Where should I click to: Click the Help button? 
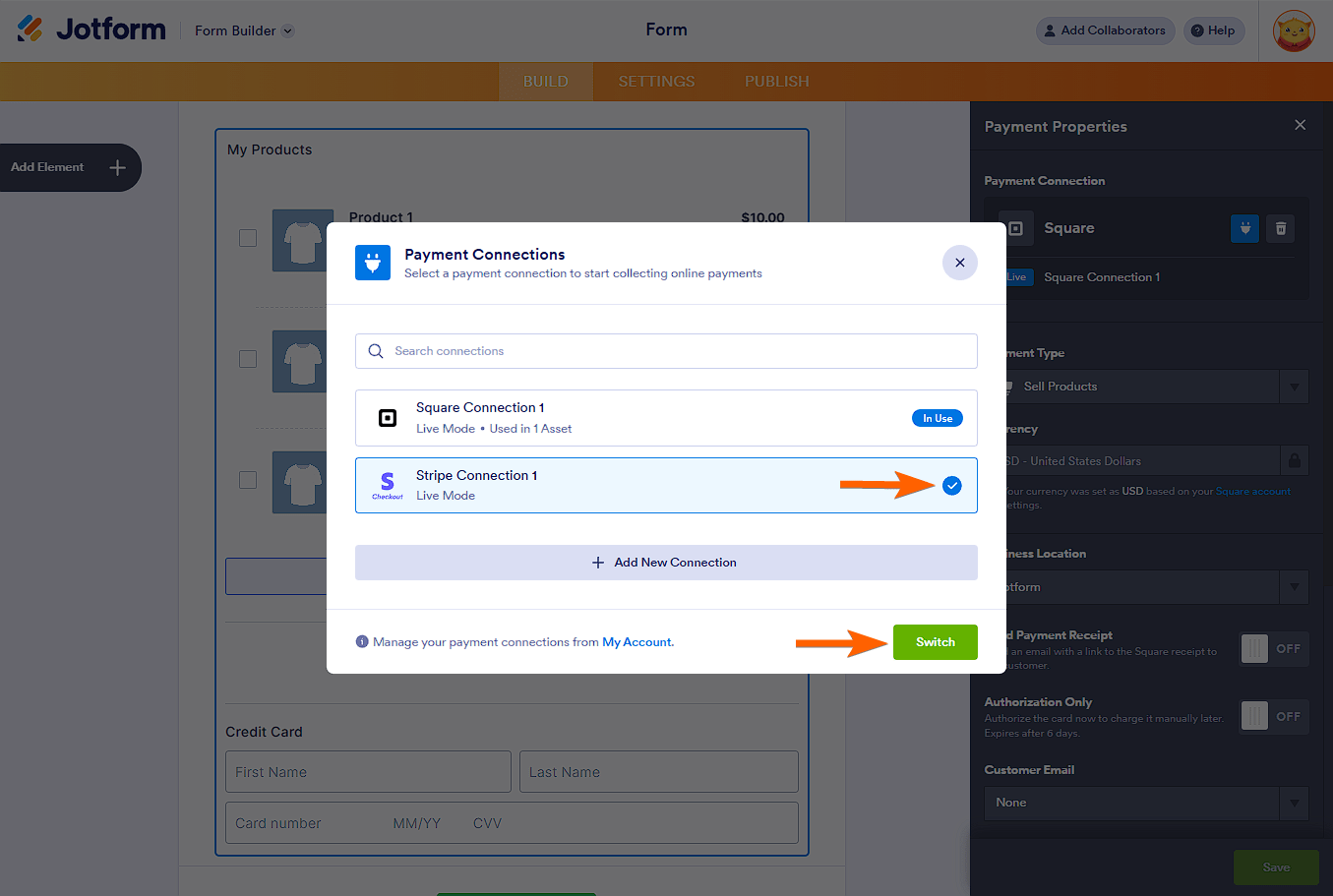pyautogui.click(x=1214, y=30)
